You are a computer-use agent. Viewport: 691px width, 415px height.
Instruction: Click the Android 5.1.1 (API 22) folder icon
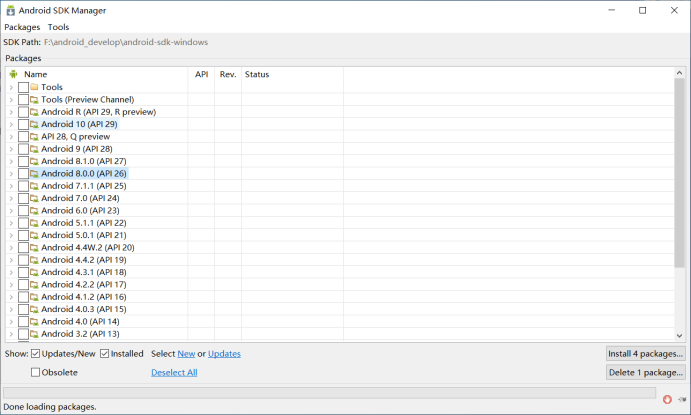(x=34, y=223)
